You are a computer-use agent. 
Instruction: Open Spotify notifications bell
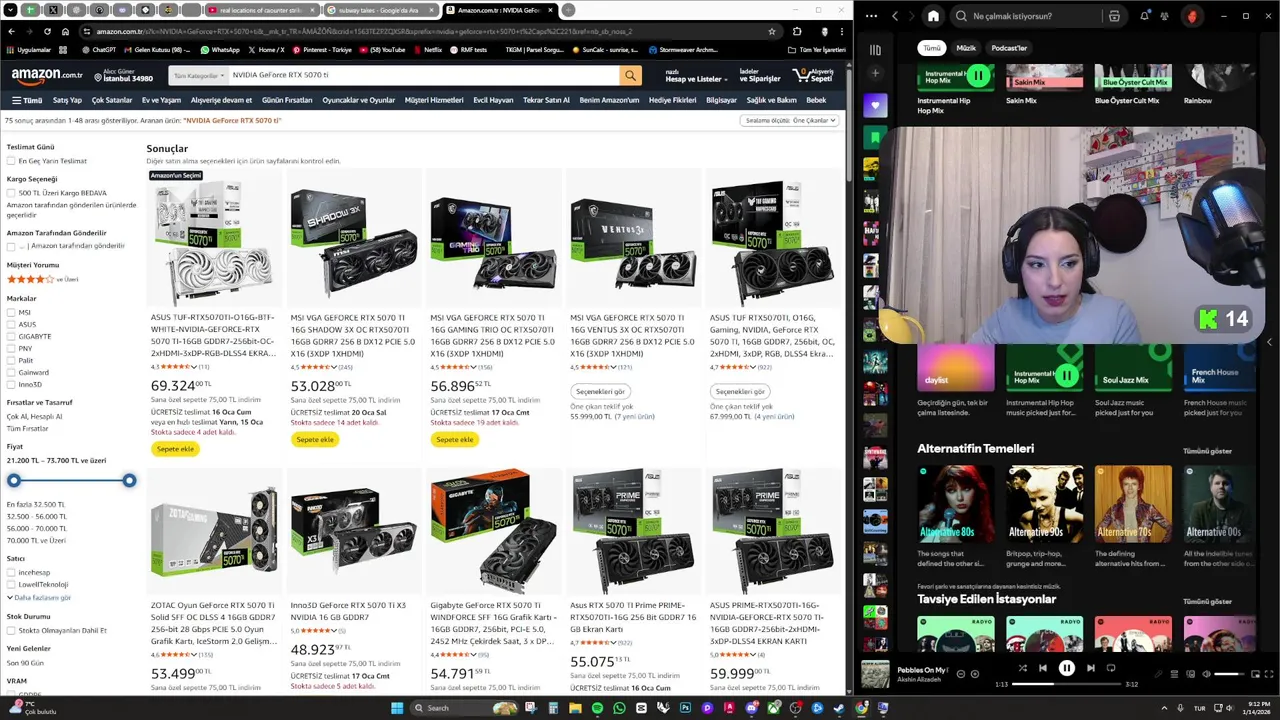1144,16
